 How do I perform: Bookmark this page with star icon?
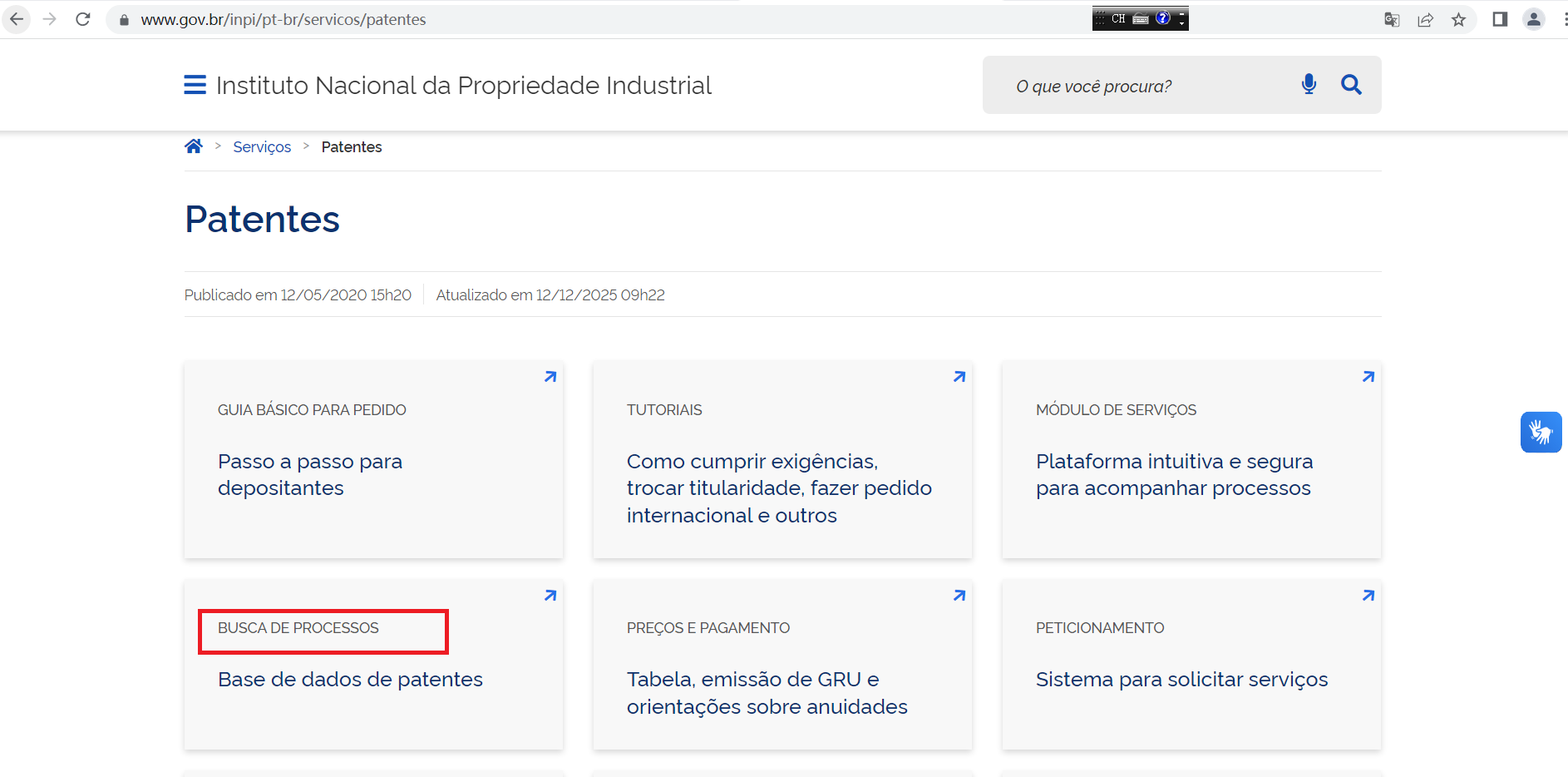[1458, 20]
